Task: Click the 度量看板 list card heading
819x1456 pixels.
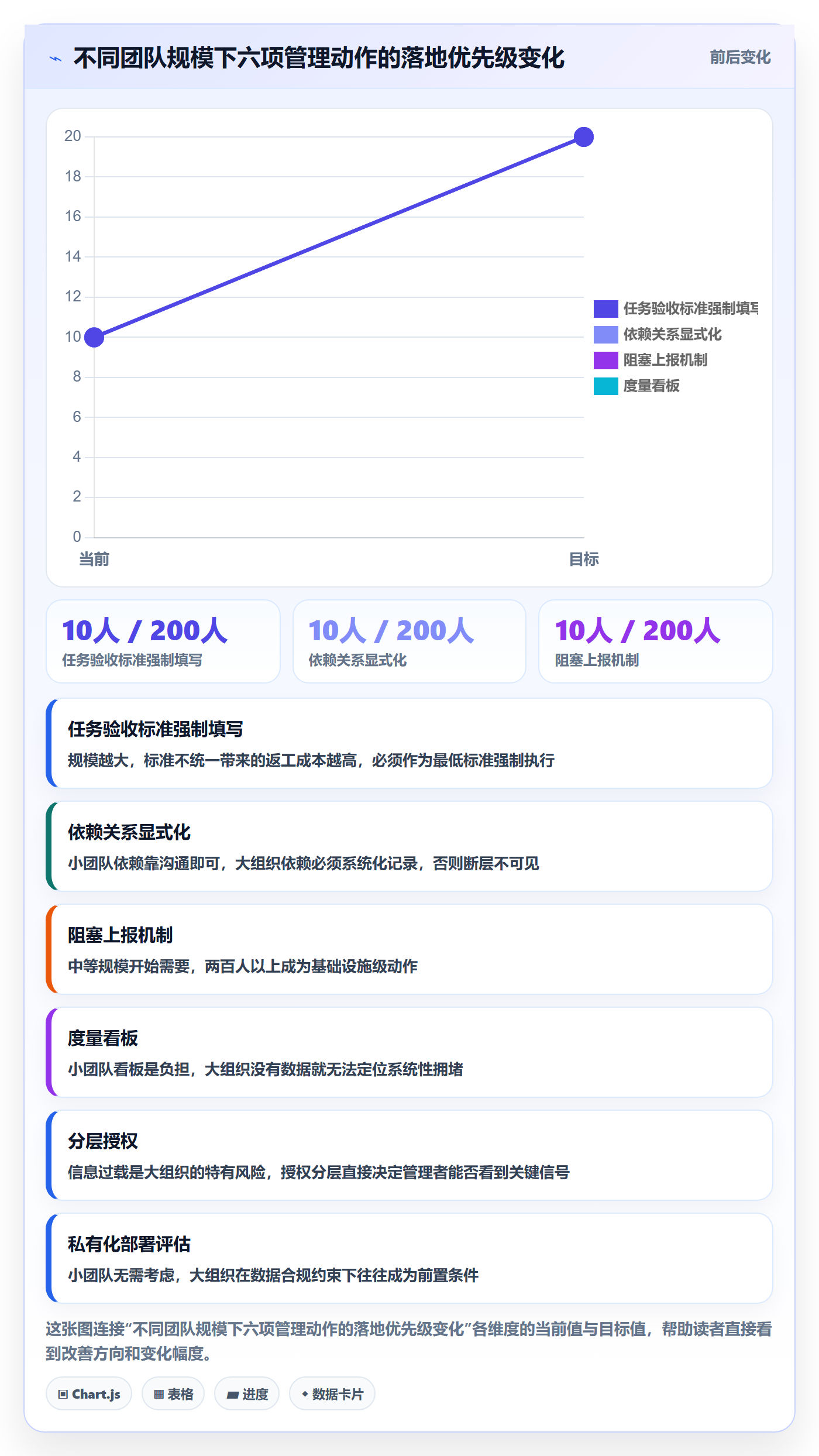Action: tap(103, 1038)
